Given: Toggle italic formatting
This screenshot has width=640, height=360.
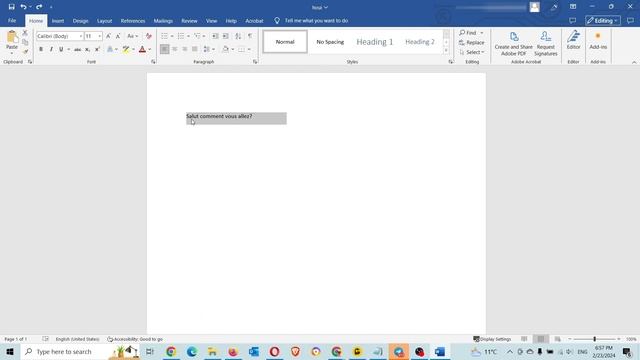Looking at the screenshot, I should tap(51, 49).
